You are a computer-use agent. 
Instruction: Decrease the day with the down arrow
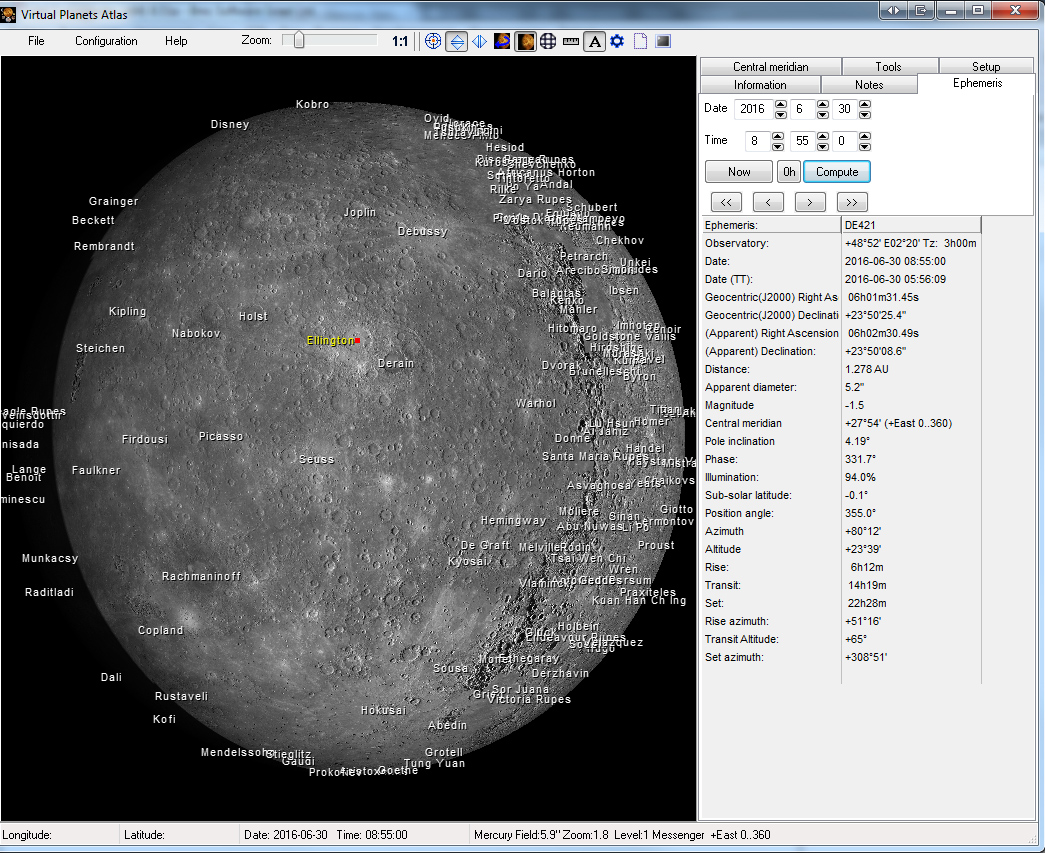point(865,114)
